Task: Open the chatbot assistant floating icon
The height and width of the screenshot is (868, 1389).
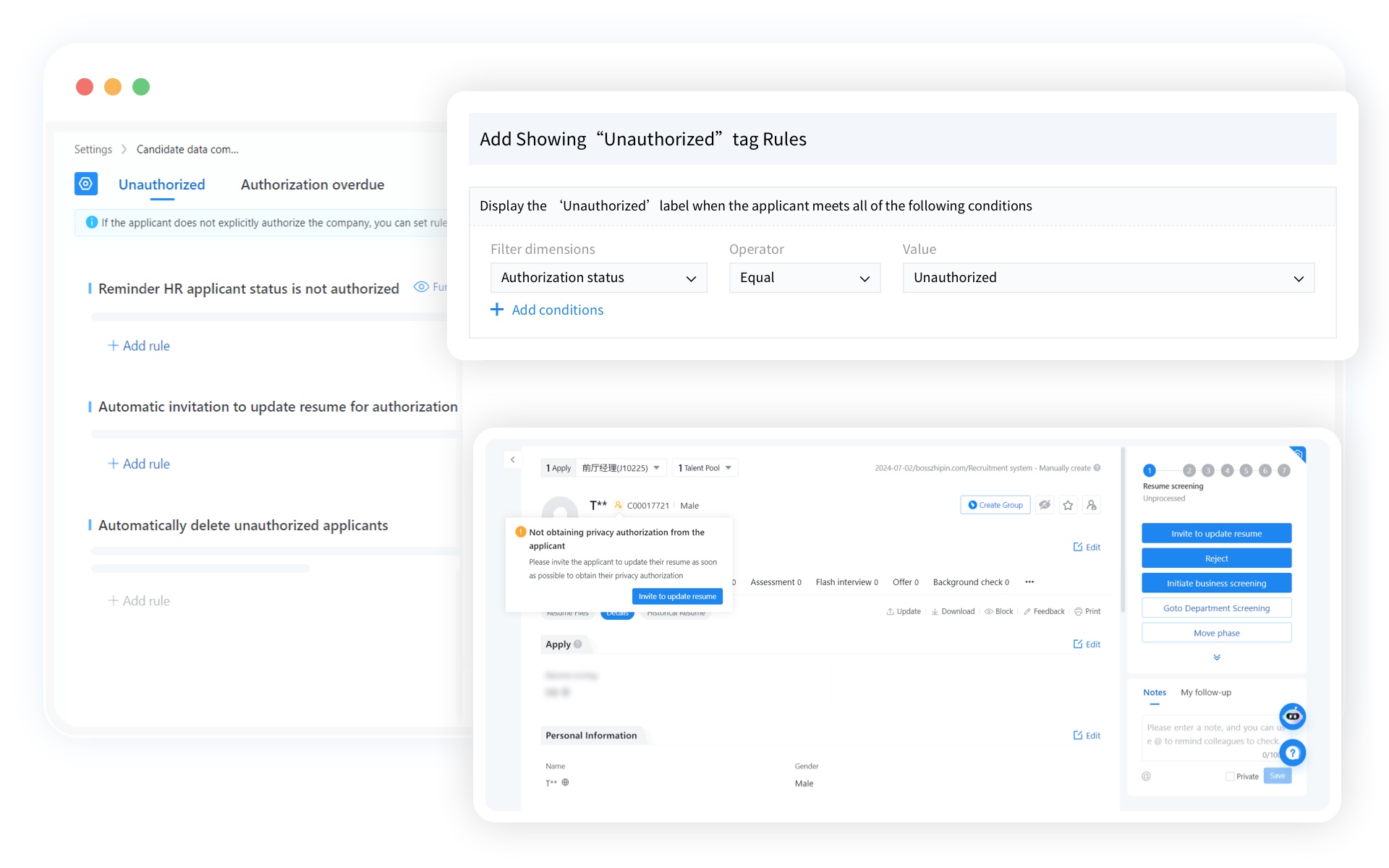Action: 1292,716
